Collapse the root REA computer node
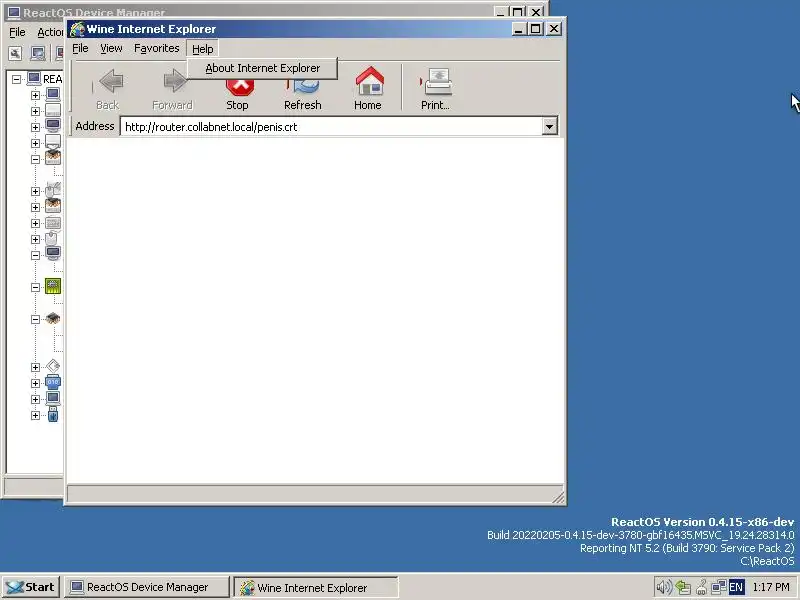Viewport: 800px width, 600px height. (16, 79)
